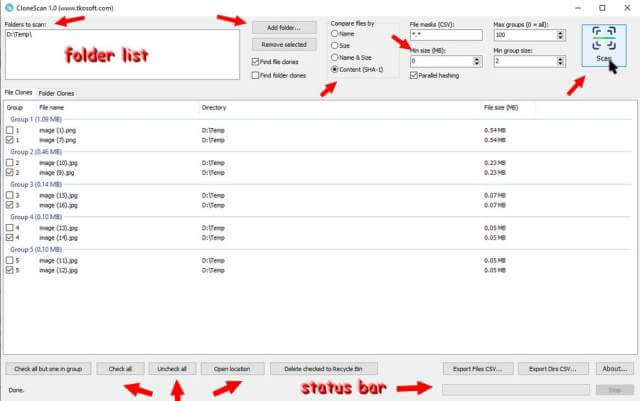Click Group 2 (0.46 MB) header
This screenshot has width=640, height=401.
[x=36, y=152]
